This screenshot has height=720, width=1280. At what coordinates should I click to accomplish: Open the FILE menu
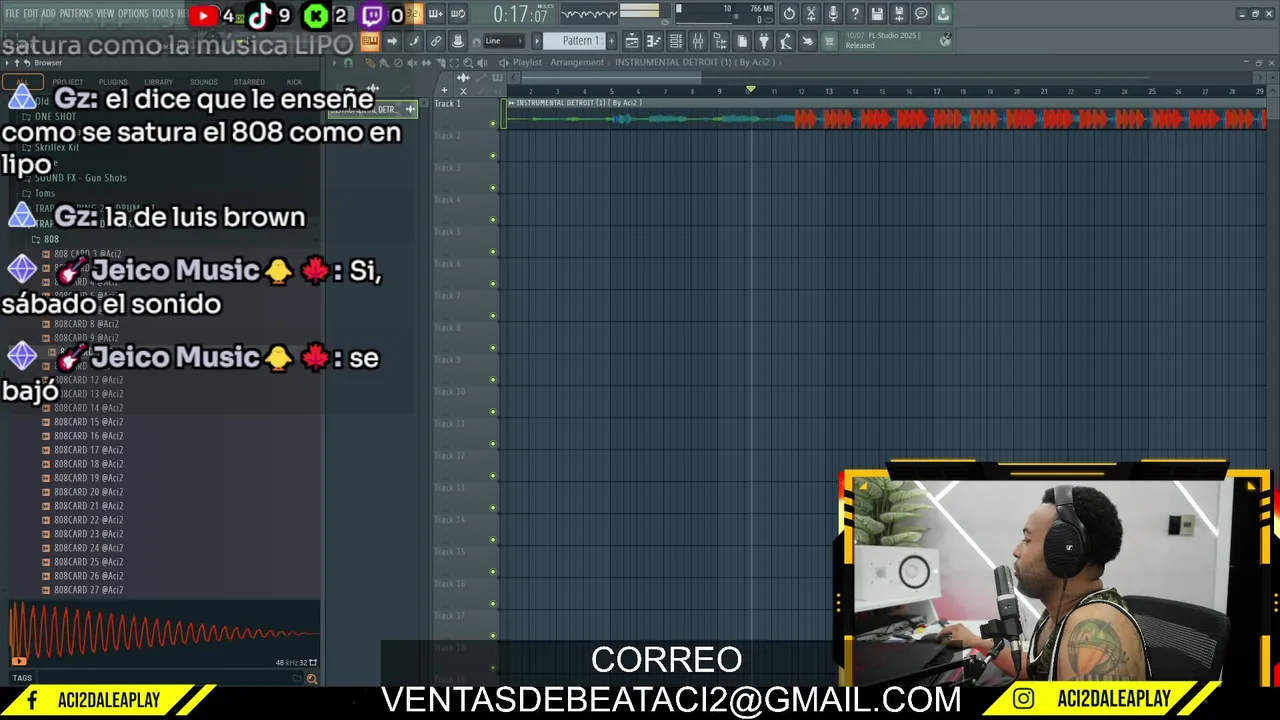tap(13, 14)
